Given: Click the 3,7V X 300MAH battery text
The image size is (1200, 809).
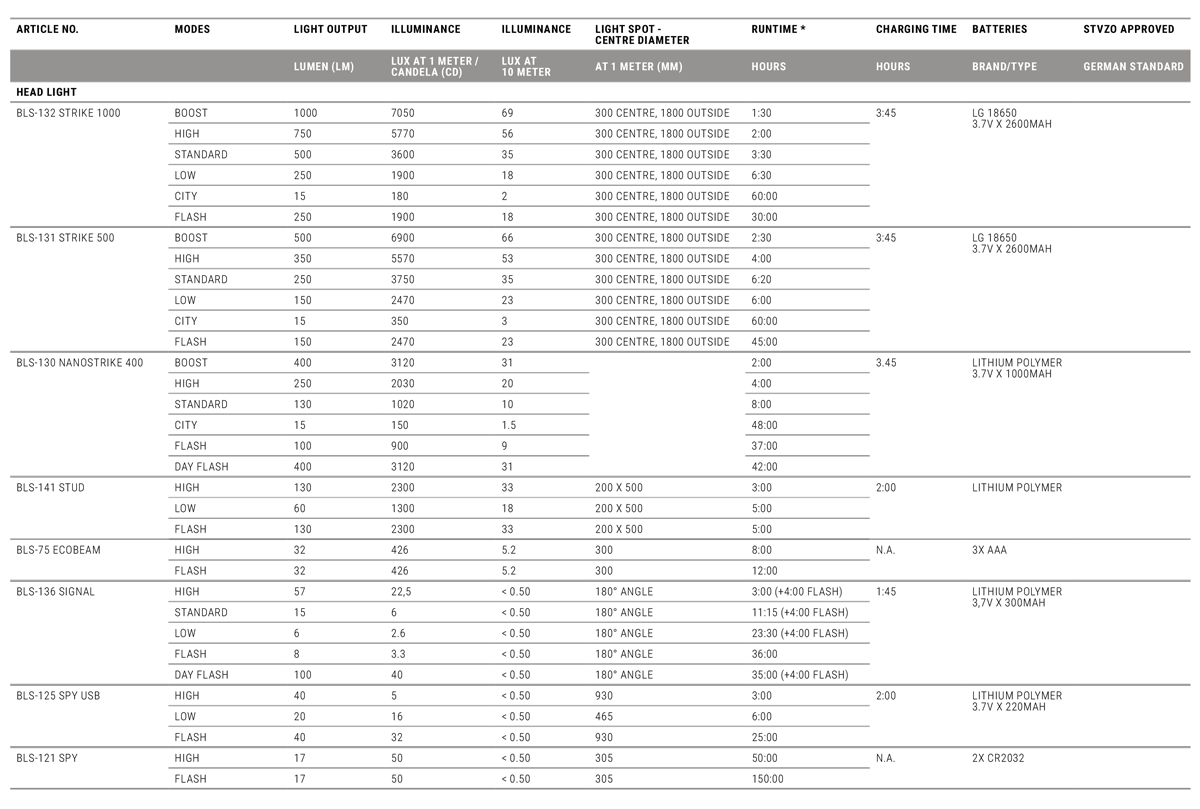Looking at the screenshot, I should click(1009, 603).
